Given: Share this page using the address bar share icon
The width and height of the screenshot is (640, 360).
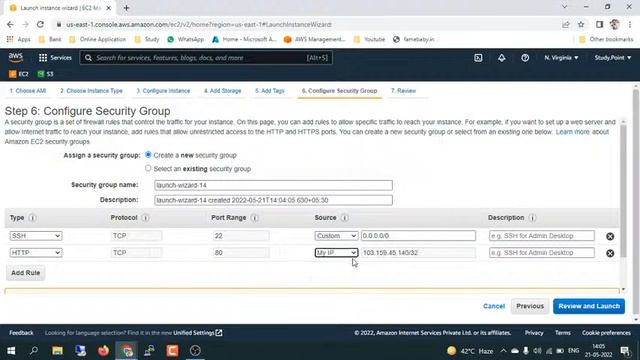Looking at the screenshot, I should pos(566,24).
